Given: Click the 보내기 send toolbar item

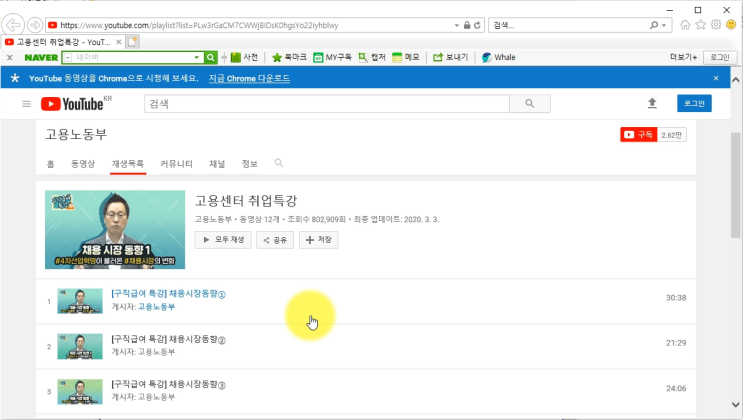Looking at the screenshot, I should (x=450, y=57).
